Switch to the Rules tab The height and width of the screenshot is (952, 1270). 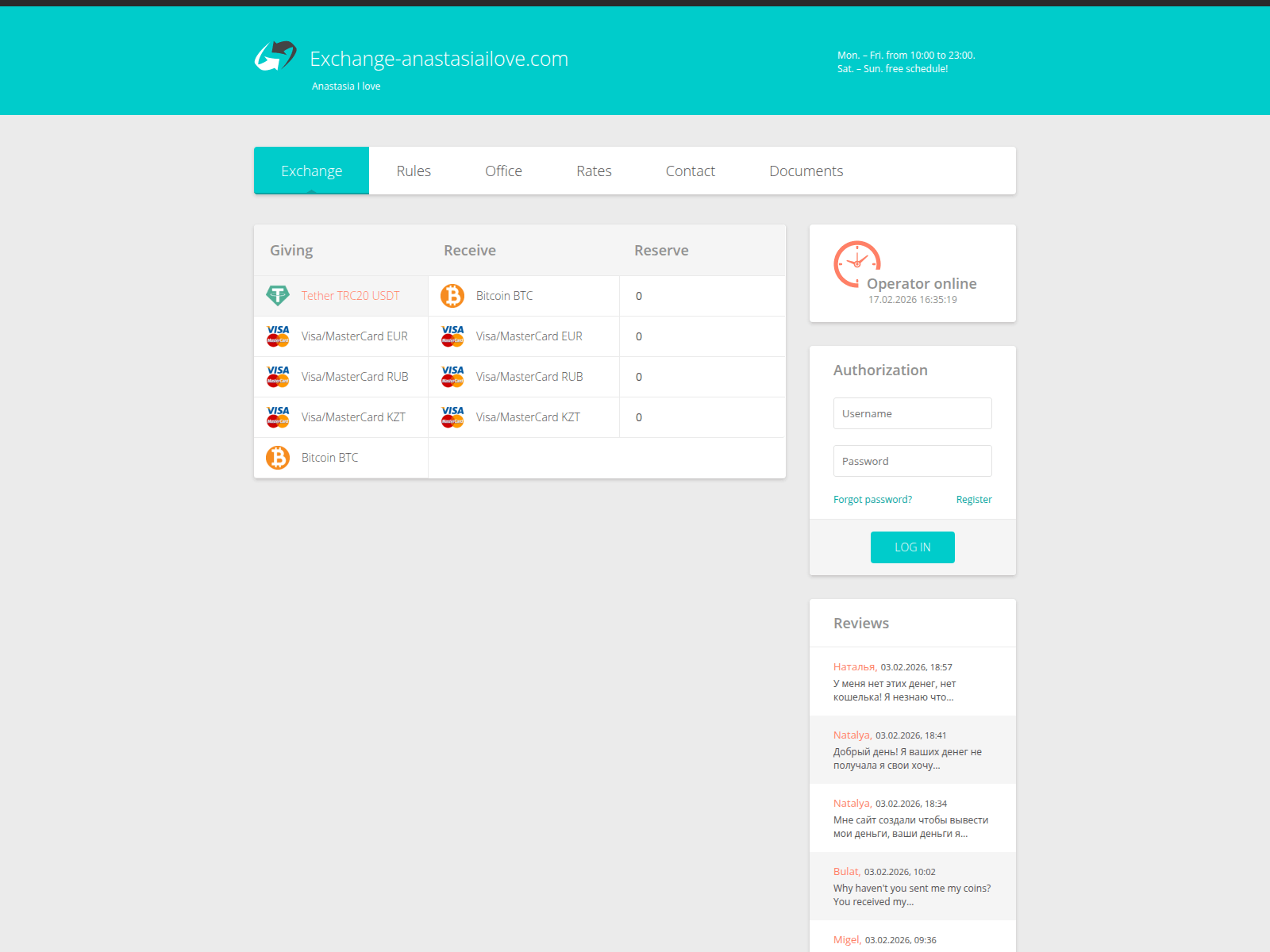tap(414, 171)
